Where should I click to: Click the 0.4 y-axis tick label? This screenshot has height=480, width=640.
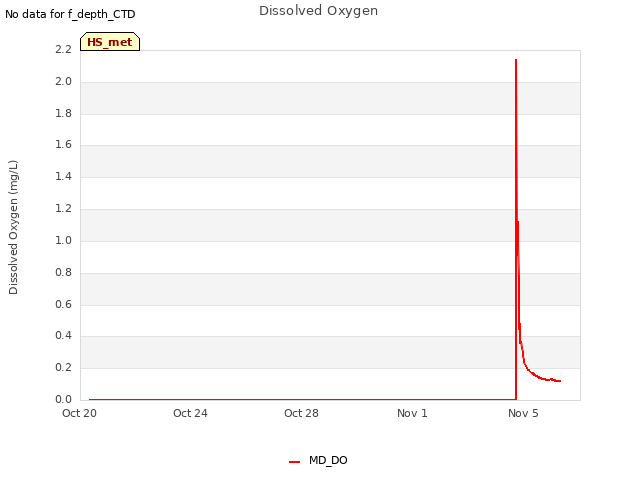pyautogui.click(x=63, y=336)
